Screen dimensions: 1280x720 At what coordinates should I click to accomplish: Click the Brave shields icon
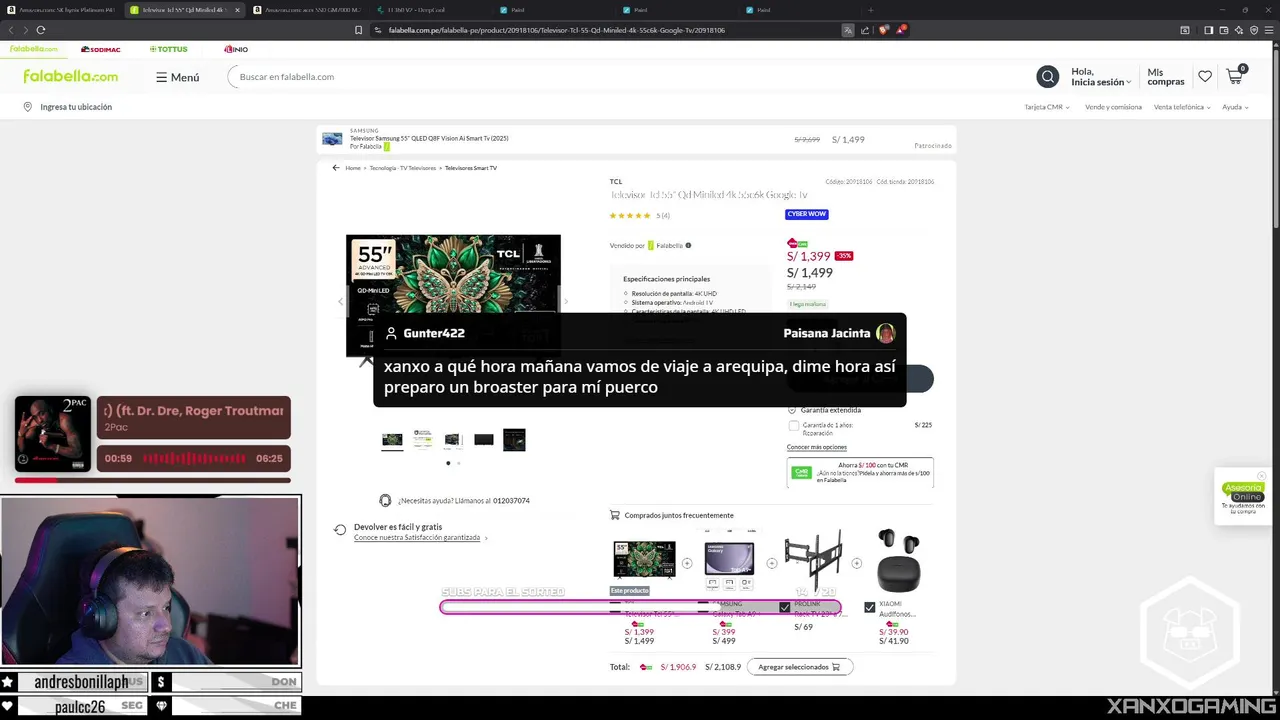click(883, 30)
